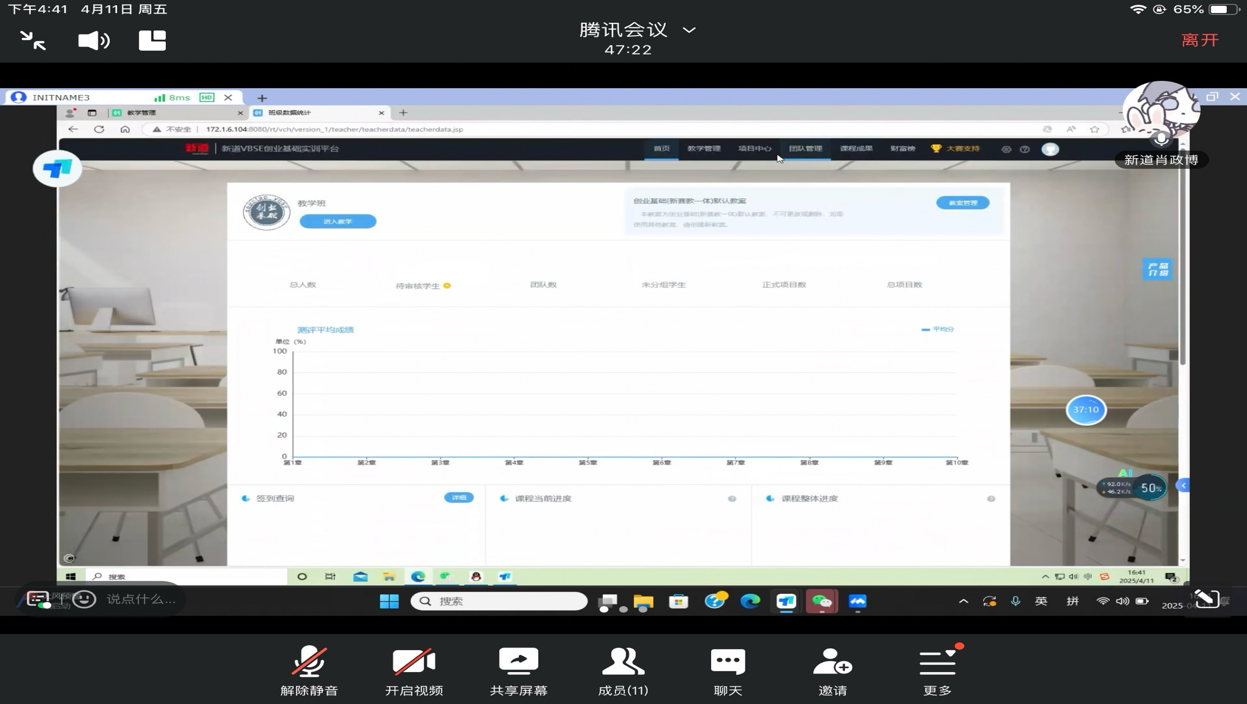
Task: Close the 班级数据统计 browser tab
Action: [x=381, y=113]
